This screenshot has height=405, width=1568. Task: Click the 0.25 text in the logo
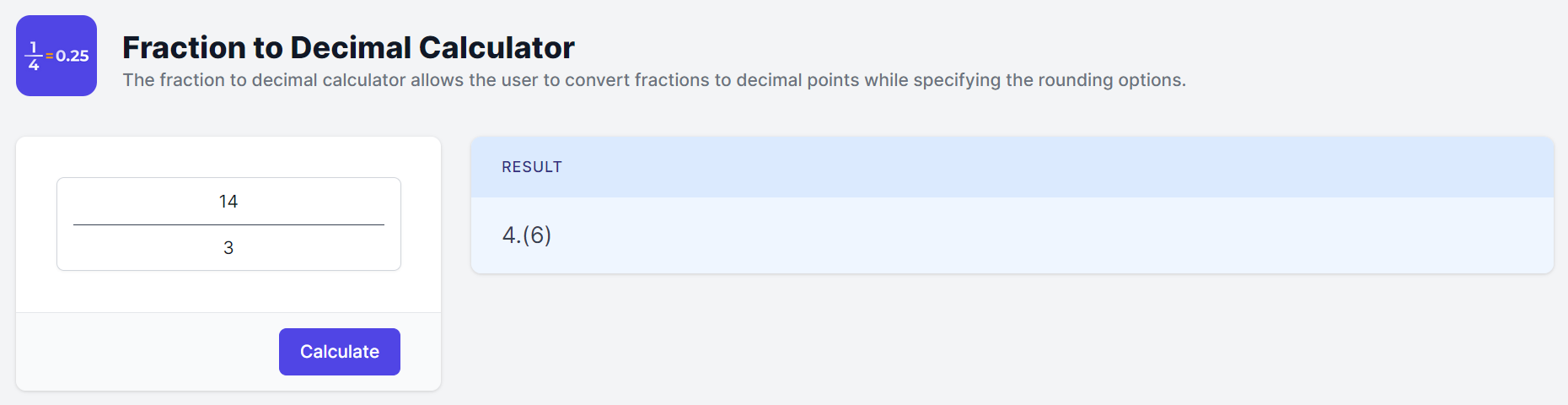click(72, 56)
